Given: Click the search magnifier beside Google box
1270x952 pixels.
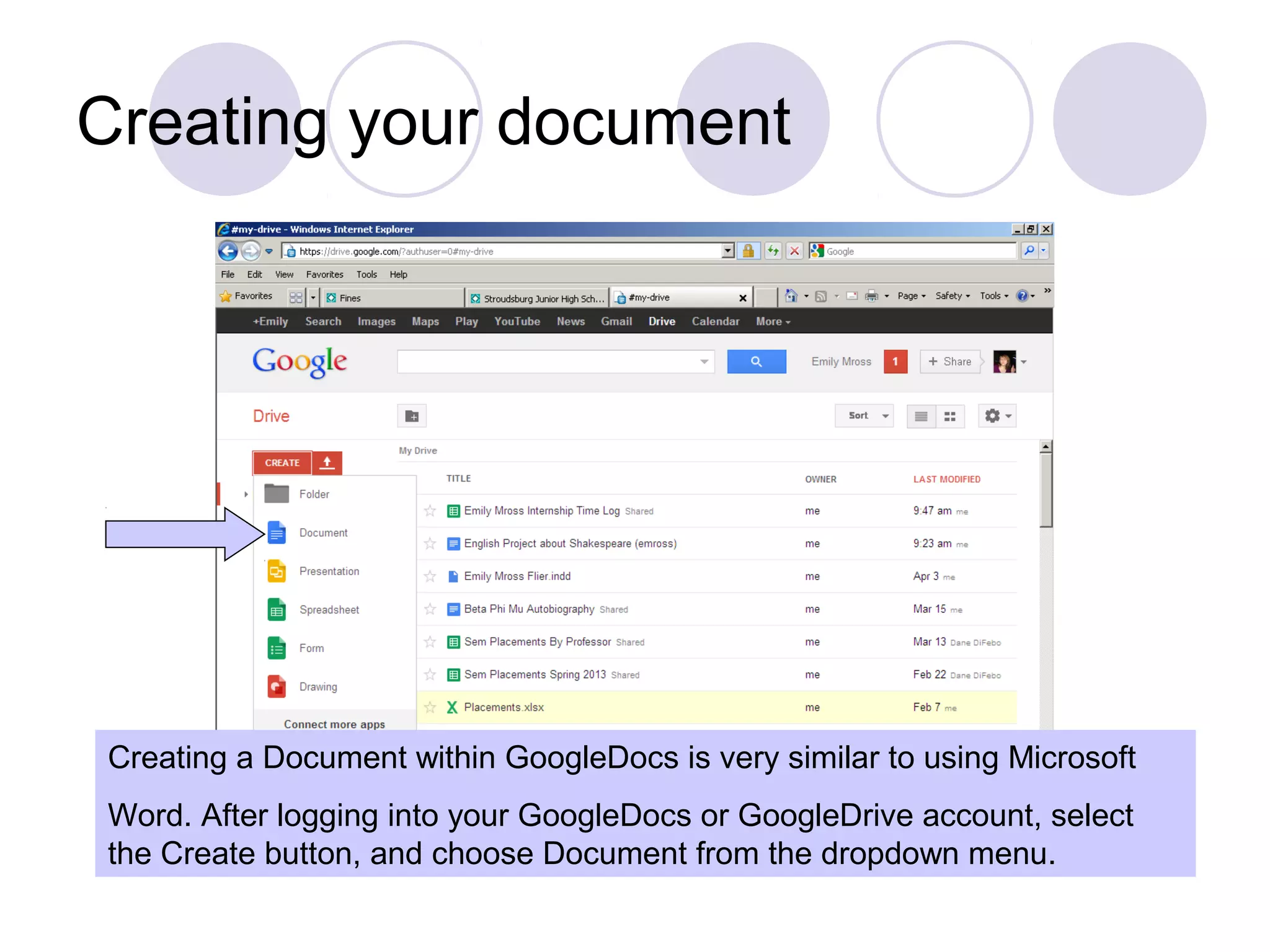Looking at the screenshot, I should coord(1029,250).
